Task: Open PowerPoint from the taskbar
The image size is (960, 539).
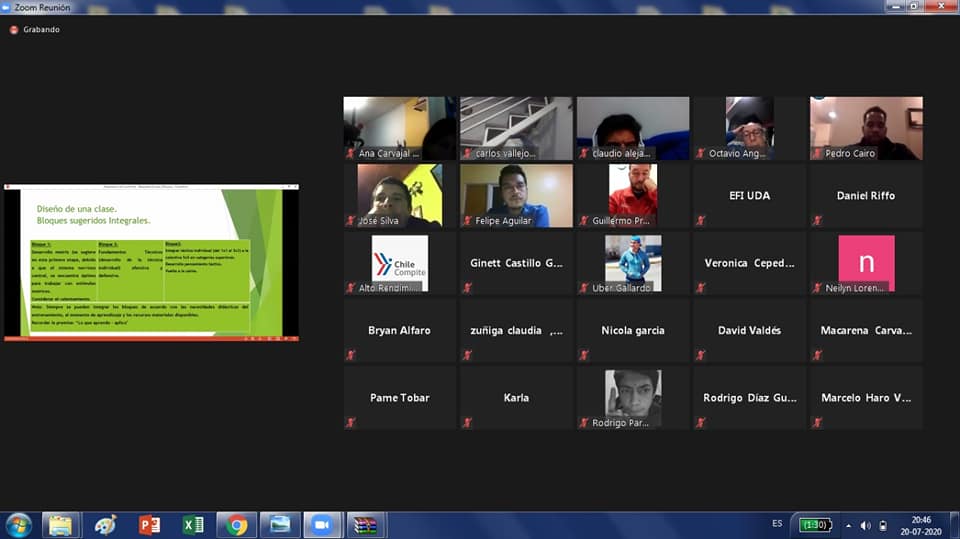Action: [150, 525]
